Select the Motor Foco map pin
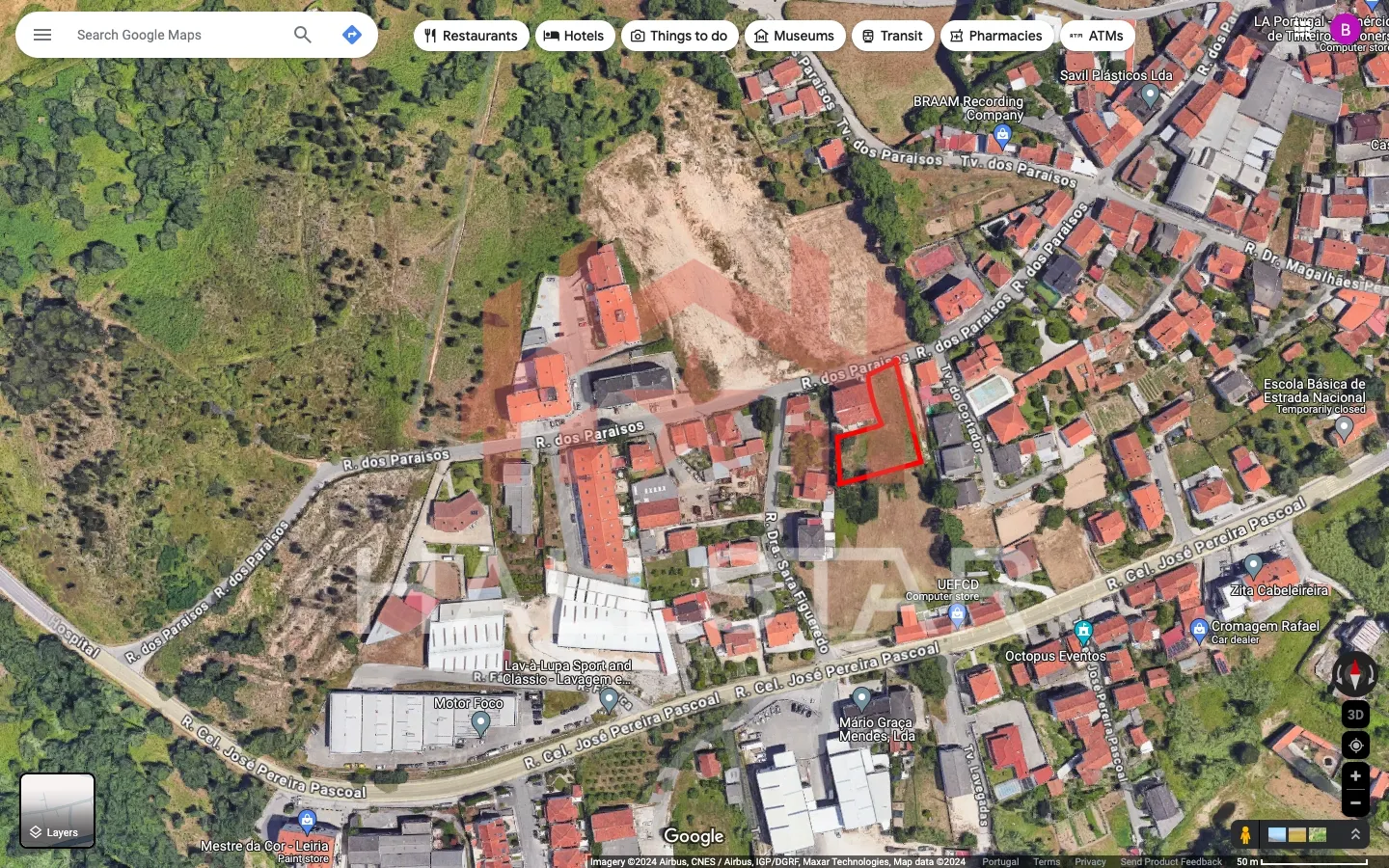The width and height of the screenshot is (1389, 868). pos(480,722)
